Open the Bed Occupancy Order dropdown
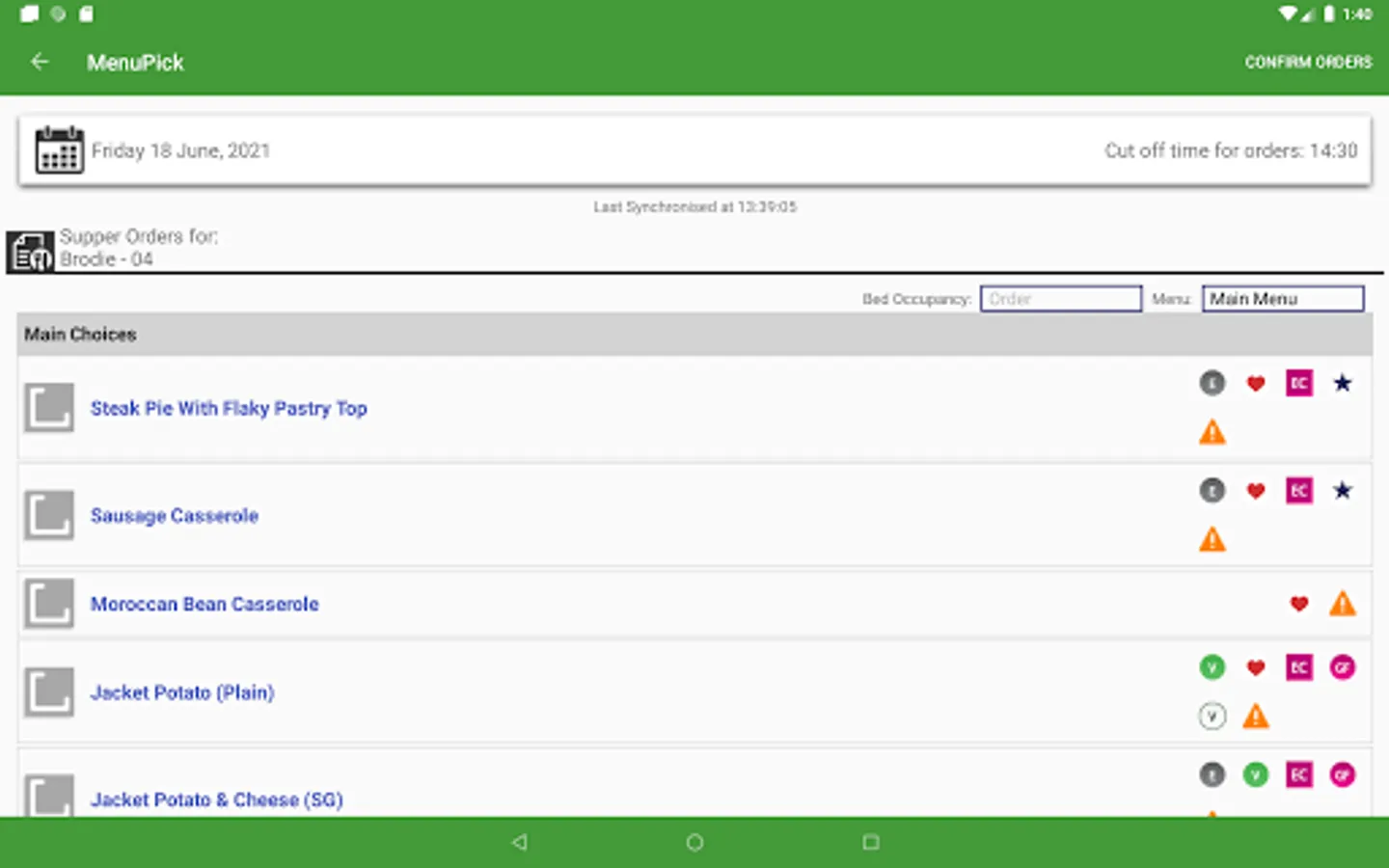Image resolution: width=1389 pixels, height=868 pixels. [1061, 299]
